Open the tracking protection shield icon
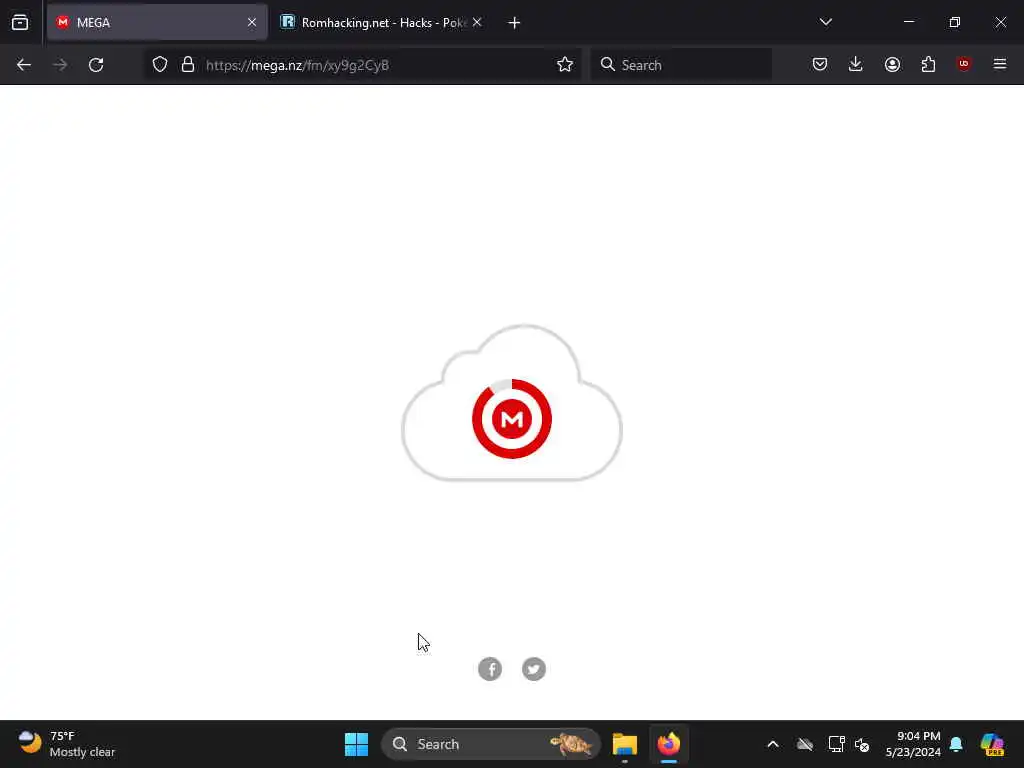The image size is (1024, 768). 160,65
